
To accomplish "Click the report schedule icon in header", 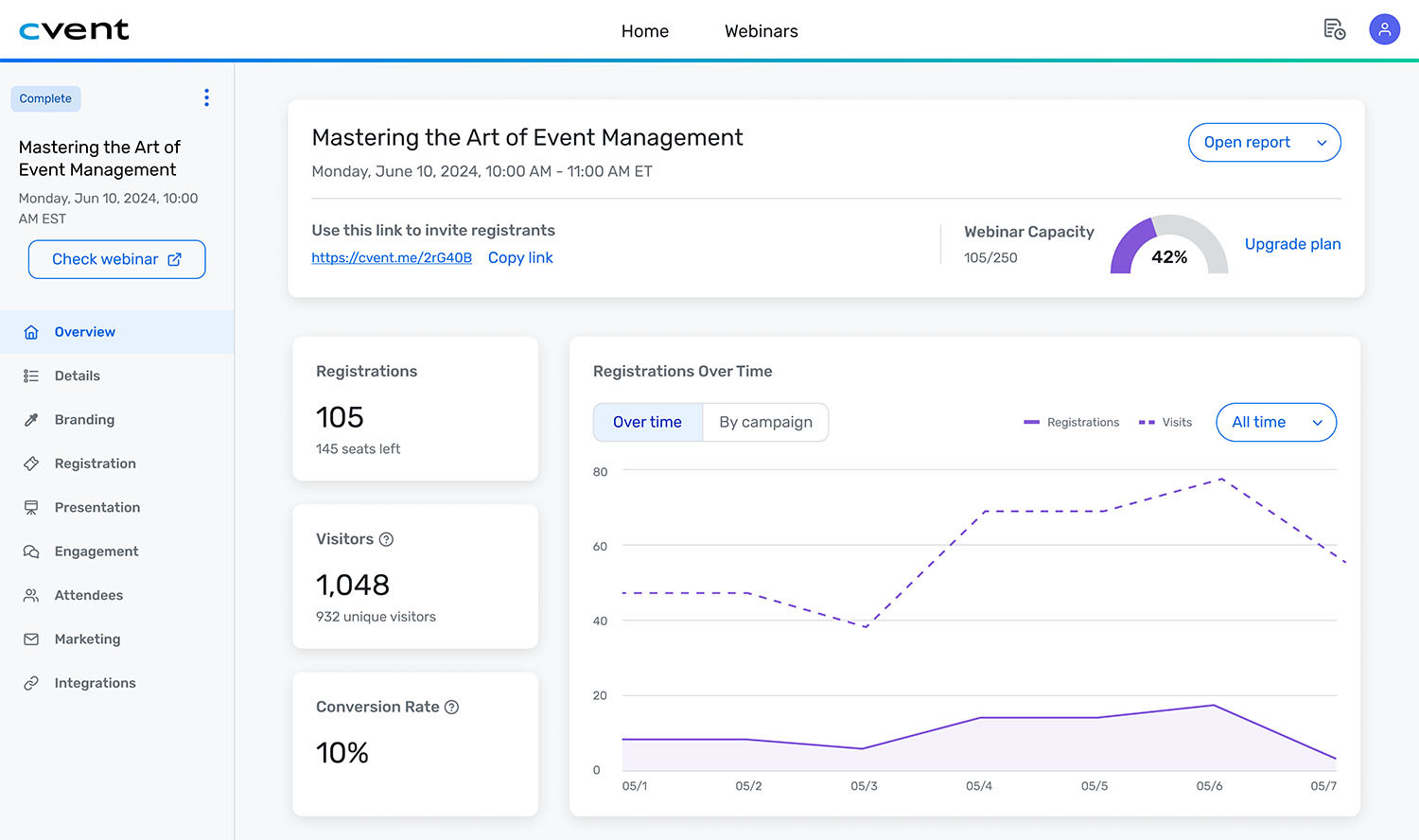I will tap(1334, 29).
